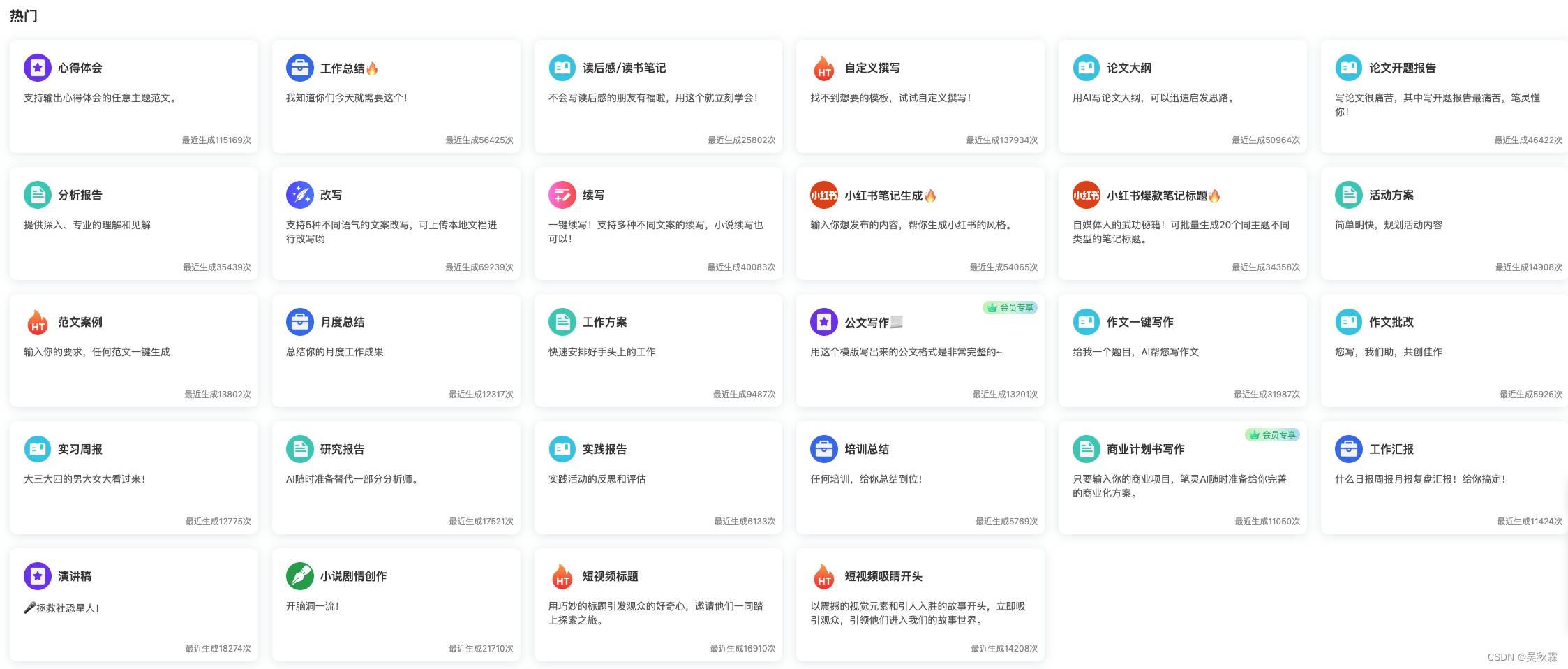Click the purple star icon for 心得体会

[x=38, y=68]
